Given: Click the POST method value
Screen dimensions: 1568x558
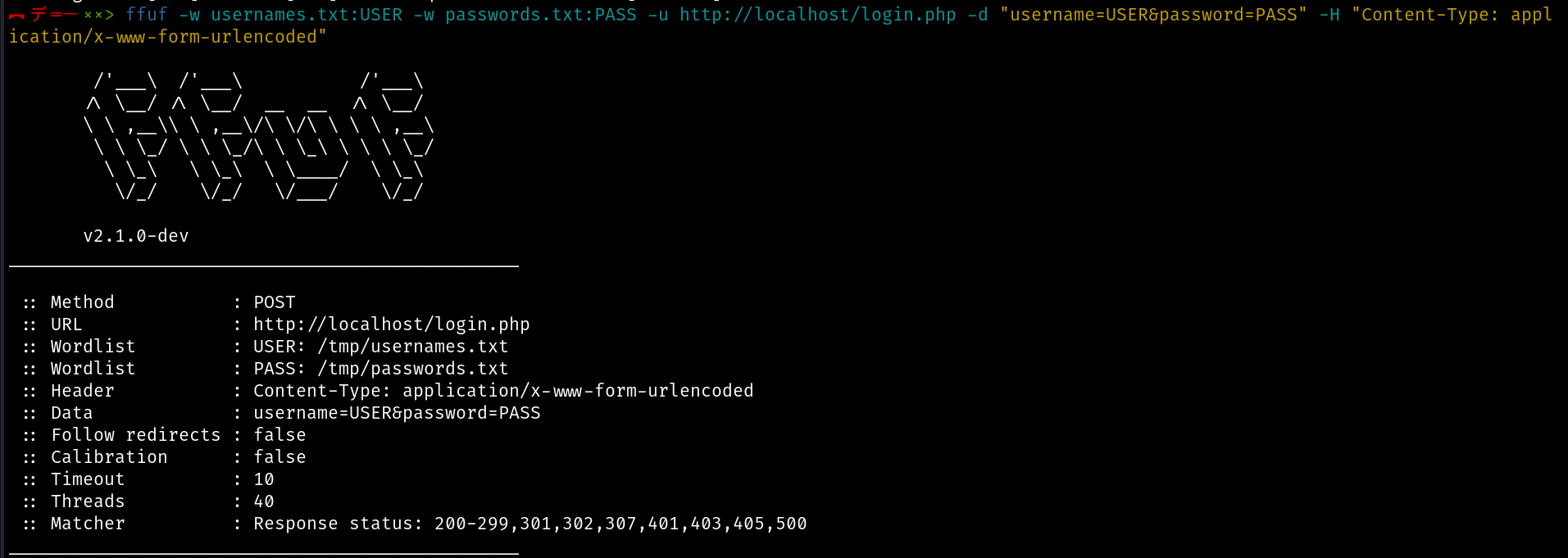Looking at the screenshot, I should [x=275, y=302].
